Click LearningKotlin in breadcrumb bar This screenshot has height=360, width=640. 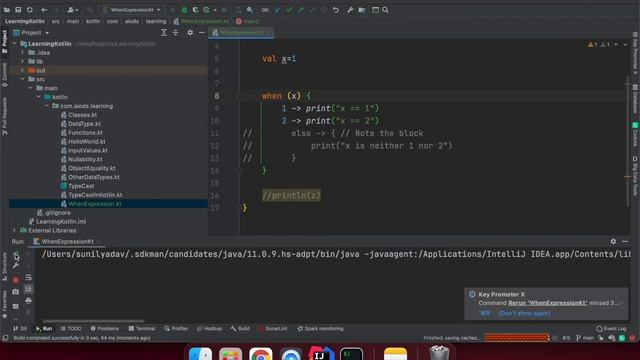point(25,21)
